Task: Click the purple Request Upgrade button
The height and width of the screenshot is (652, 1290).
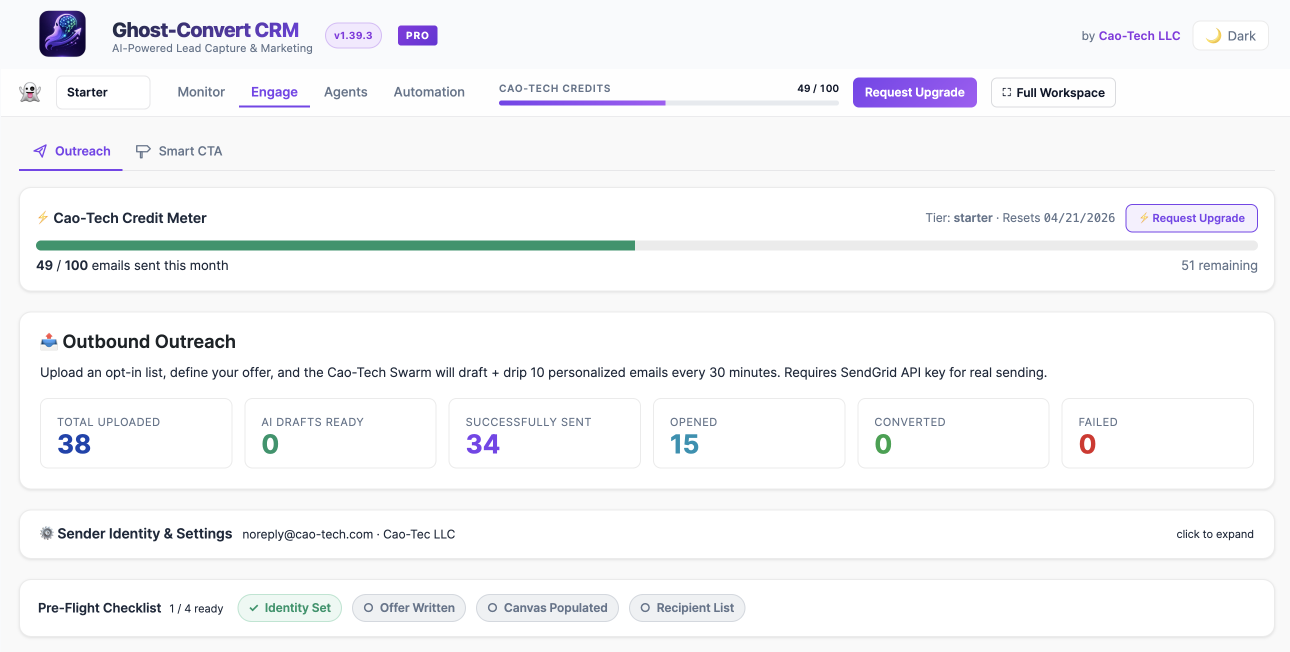Action: pyautogui.click(x=915, y=92)
